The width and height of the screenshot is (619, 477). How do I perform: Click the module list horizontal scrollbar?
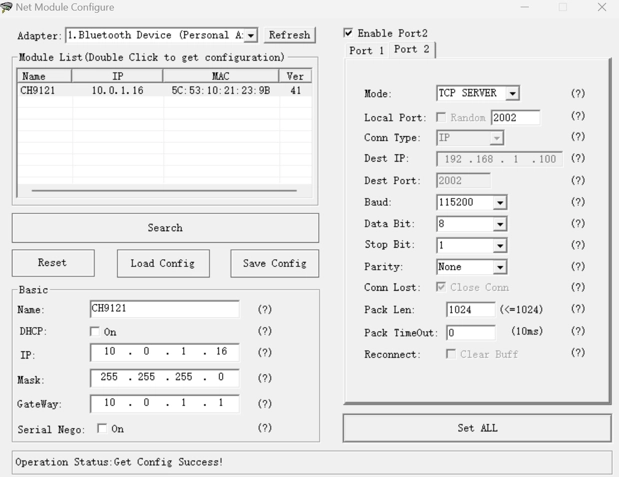click(164, 190)
